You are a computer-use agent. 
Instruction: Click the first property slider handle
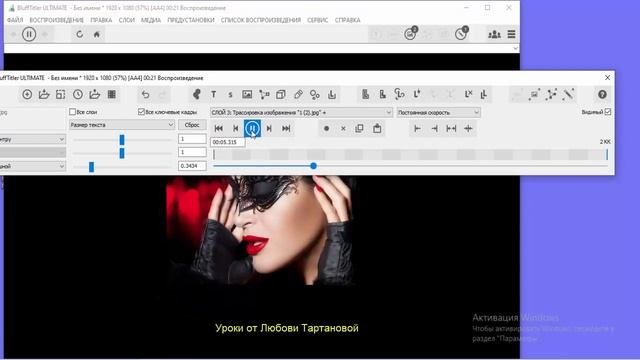(122, 140)
